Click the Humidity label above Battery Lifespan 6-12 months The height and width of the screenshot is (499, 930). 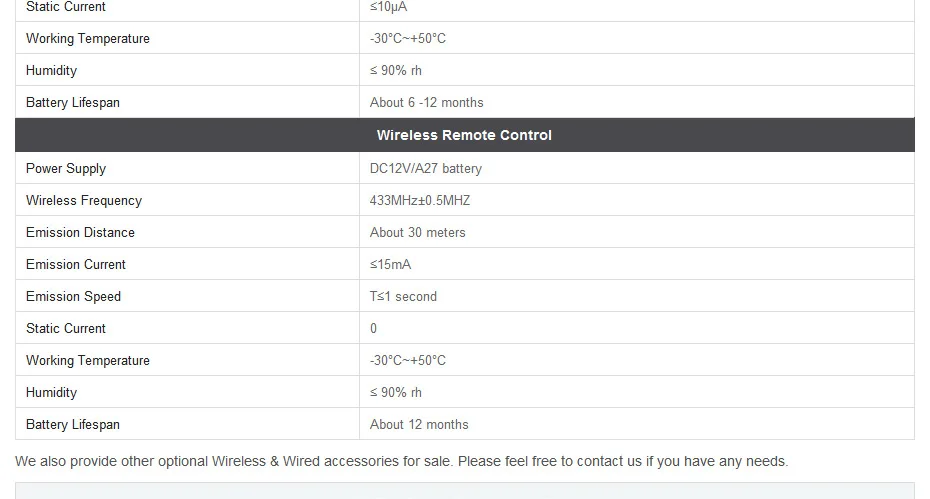tap(52, 71)
